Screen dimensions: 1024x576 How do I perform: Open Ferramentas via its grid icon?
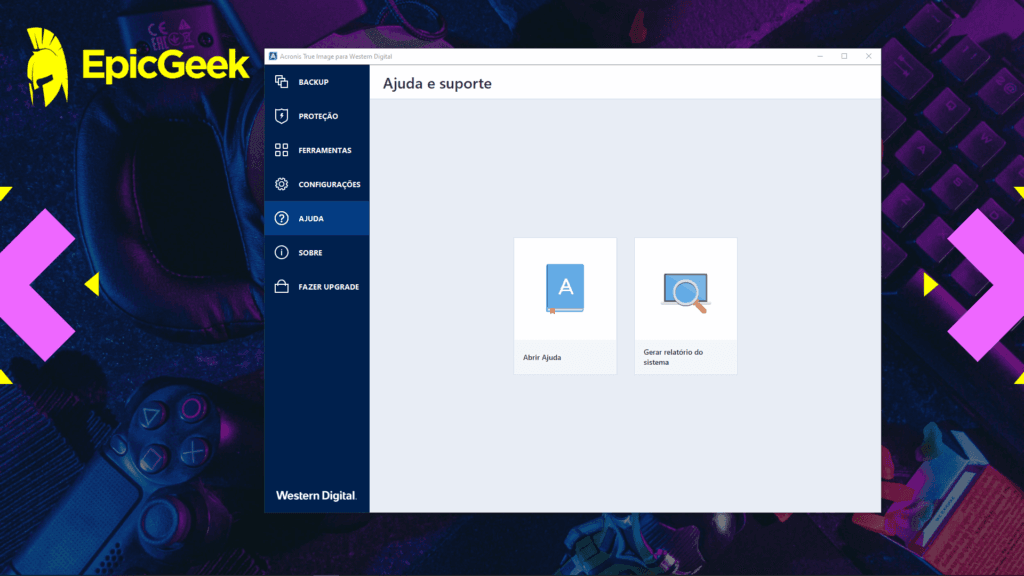[x=281, y=150]
